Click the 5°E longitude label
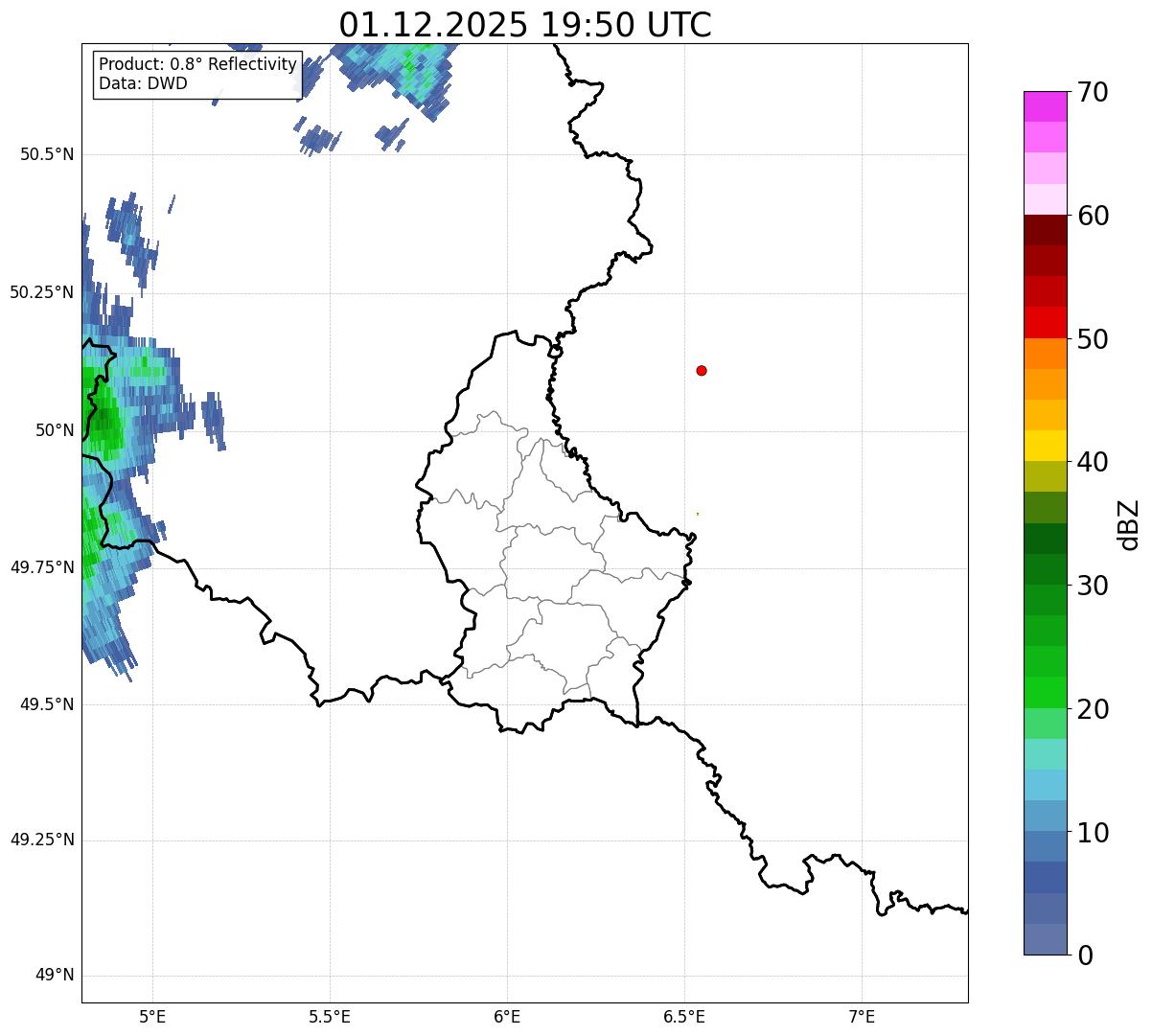This screenshot has width=1152, height=1036. [153, 1016]
